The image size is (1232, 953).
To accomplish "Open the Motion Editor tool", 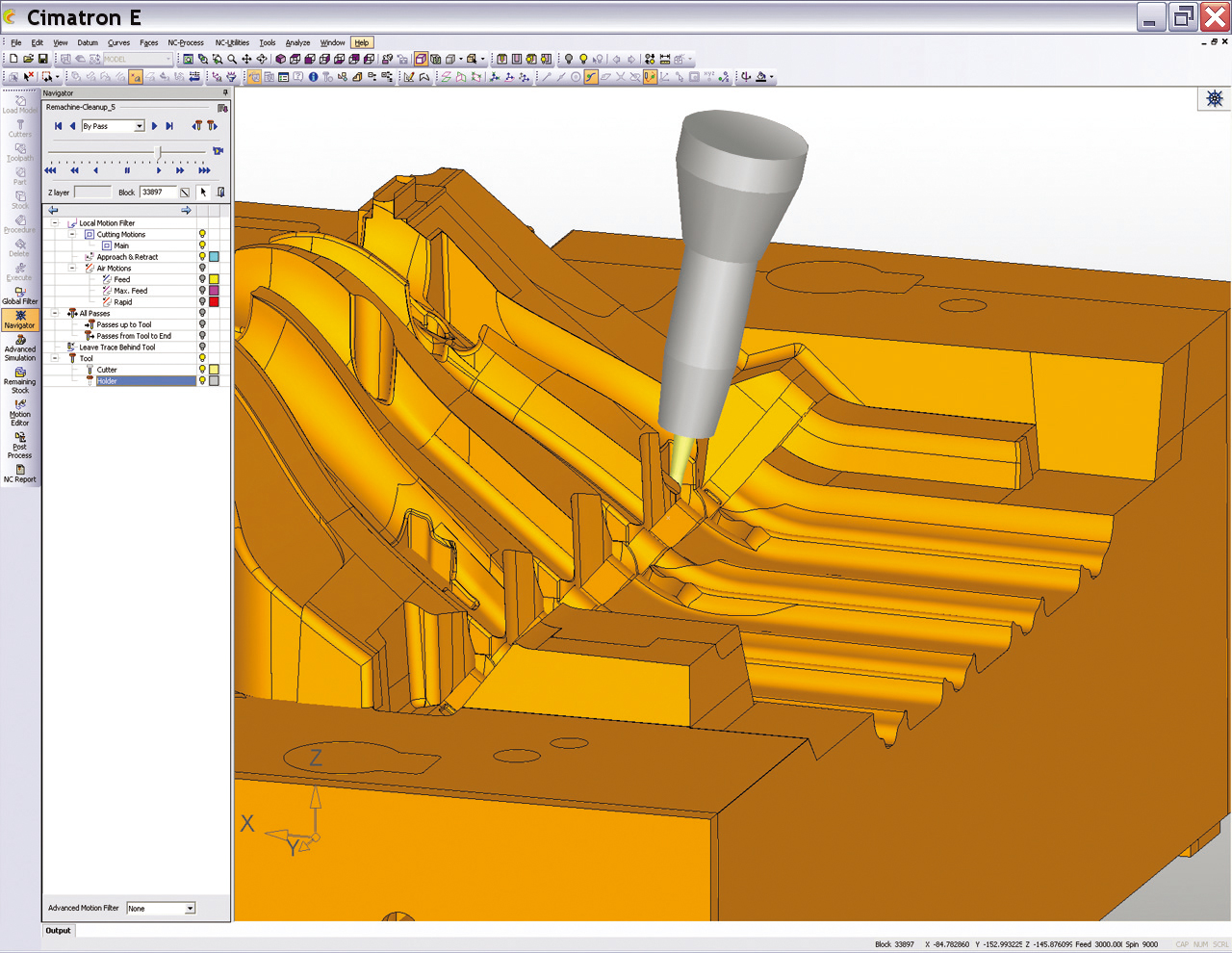I will 19,412.
